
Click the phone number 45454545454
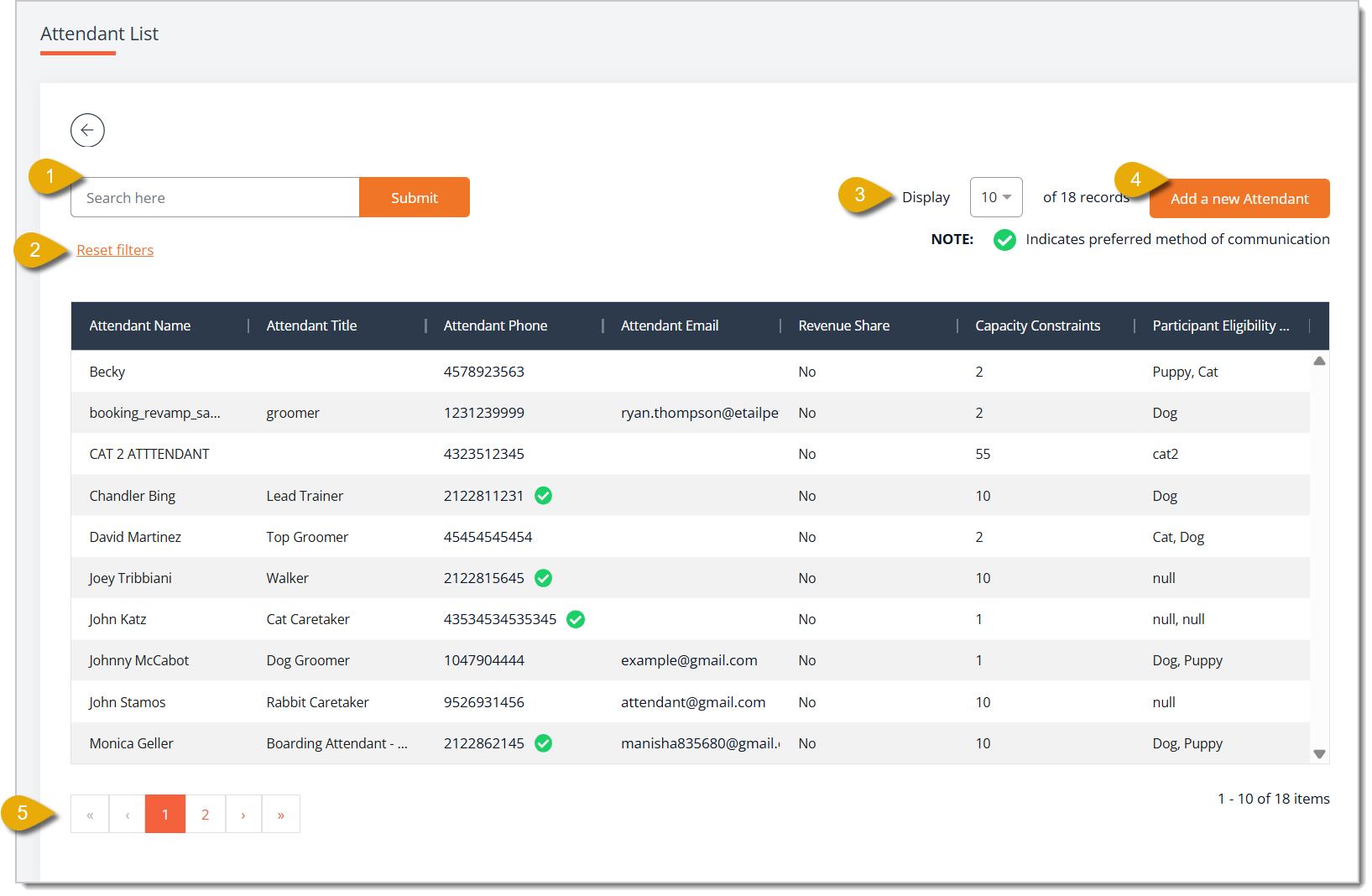[x=488, y=537]
